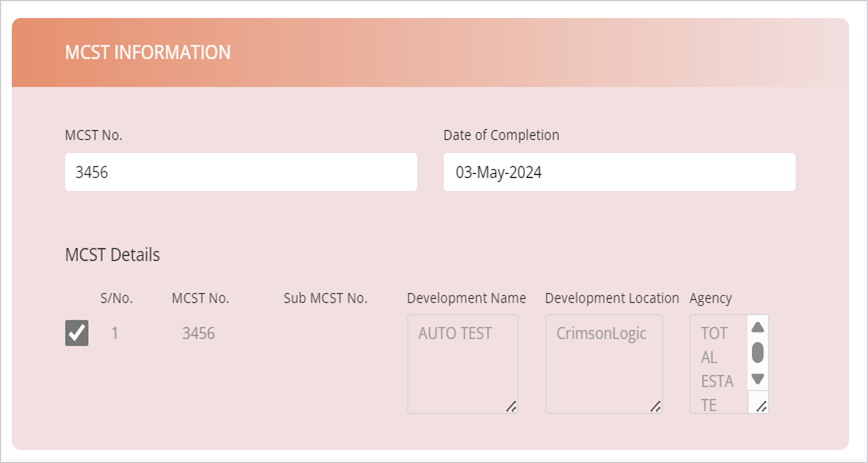The image size is (868, 463).
Task: Open the Date of Completion field
Action: coord(618,172)
